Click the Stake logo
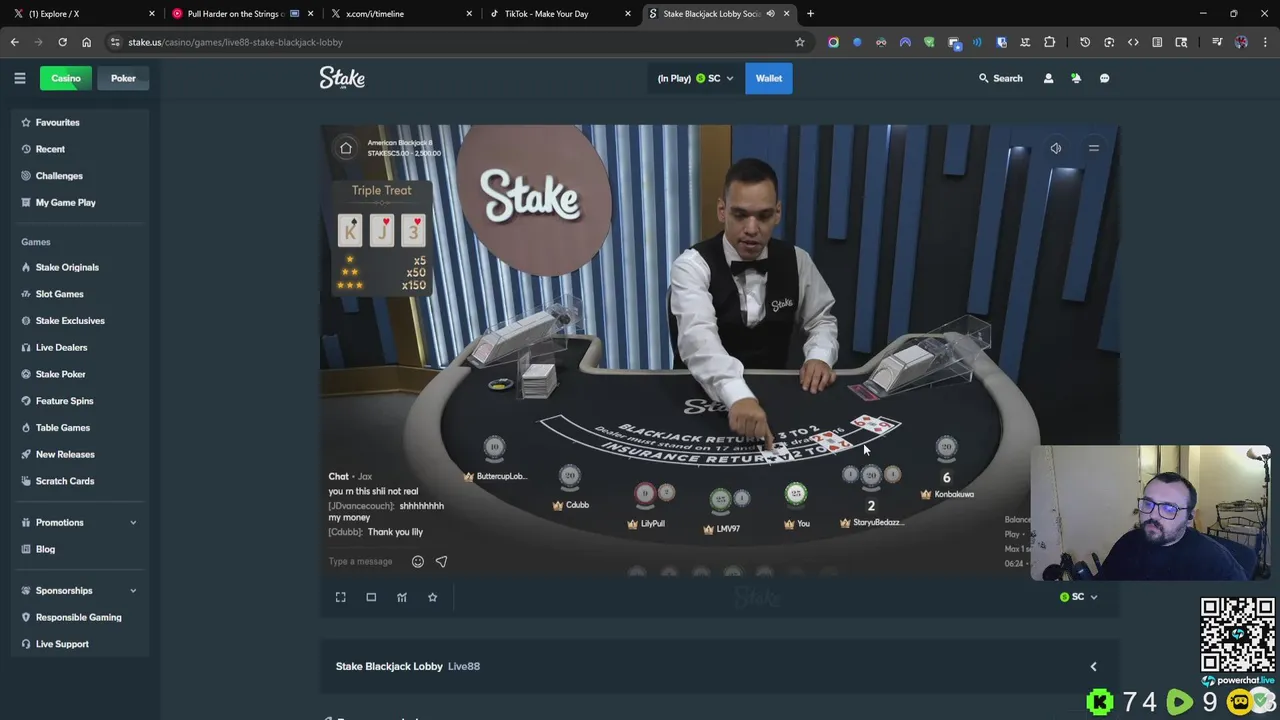This screenshot has height=720, width=1280. (x=342, y=78)
